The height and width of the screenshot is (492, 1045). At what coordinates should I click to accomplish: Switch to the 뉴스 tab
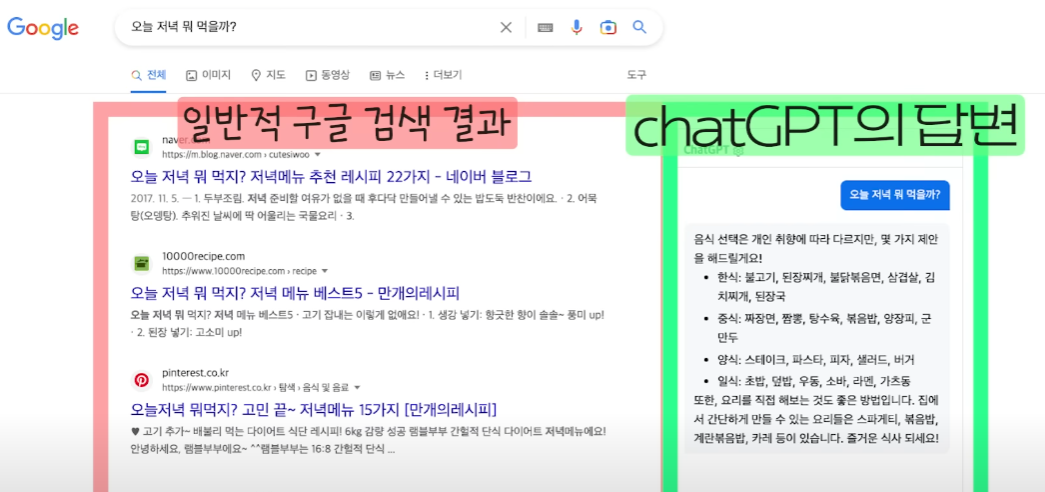coord(387,75)
